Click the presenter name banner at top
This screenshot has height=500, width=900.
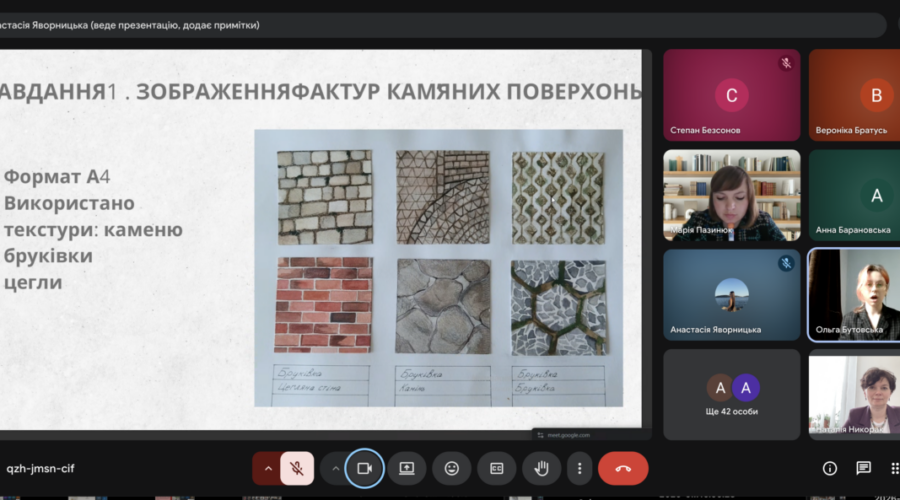pos(442,25)
